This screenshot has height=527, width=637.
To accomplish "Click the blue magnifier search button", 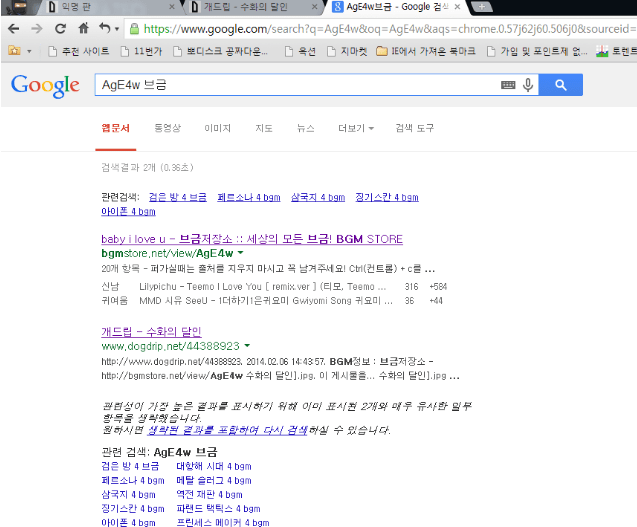I will [x=561, y=85].
